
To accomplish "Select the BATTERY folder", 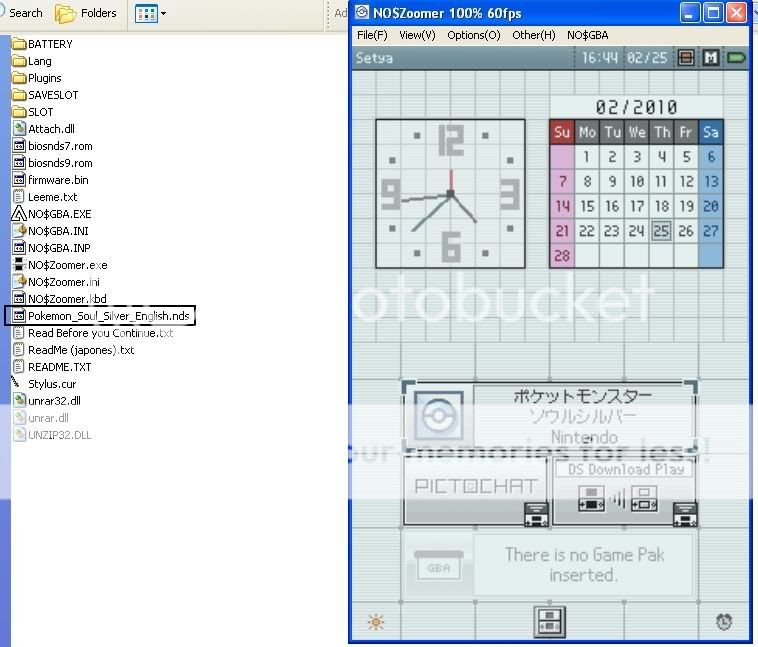I will (43, 44).
